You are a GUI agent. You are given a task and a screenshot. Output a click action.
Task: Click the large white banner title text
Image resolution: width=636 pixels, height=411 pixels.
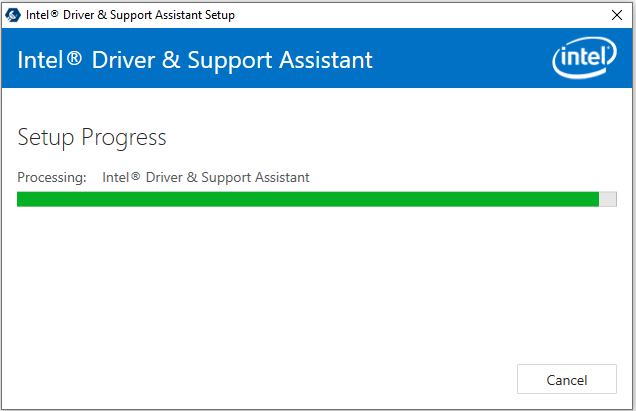(x=195, y=60)
